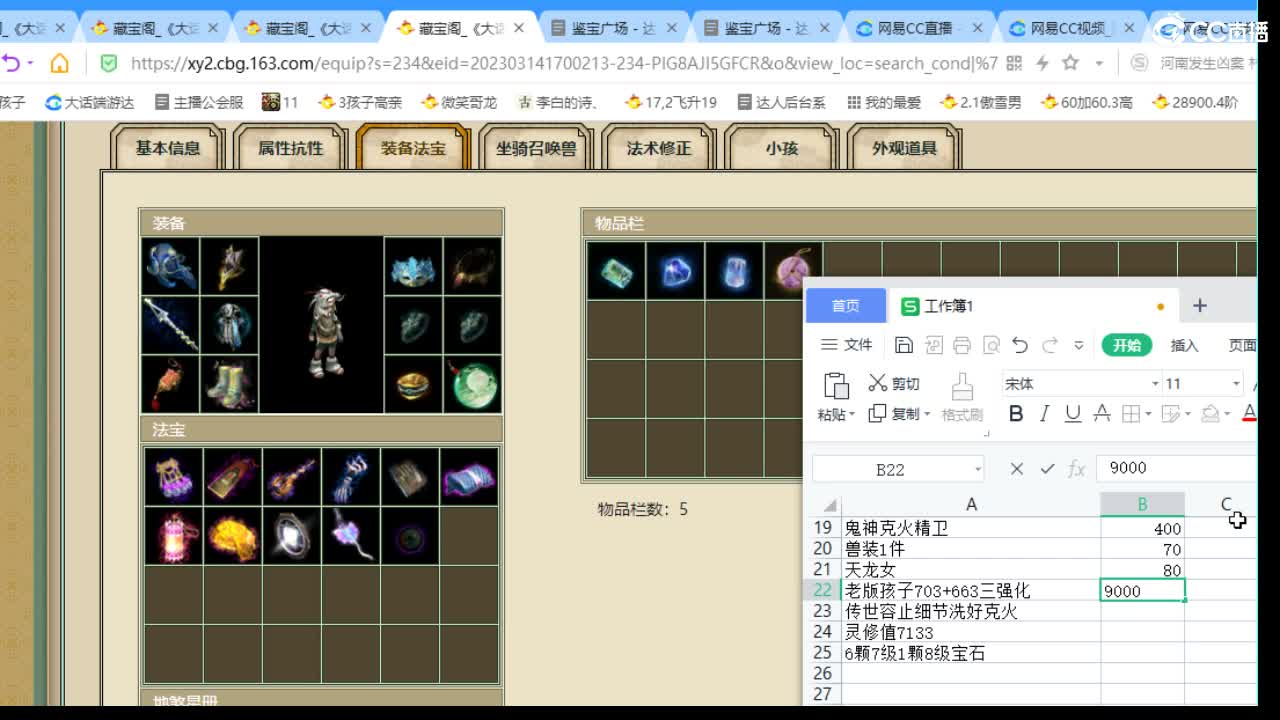The width and height of the screenshot is (1280, 720).
Task: Toggle italic formatting in WPS
Action: pos(1044,413)
